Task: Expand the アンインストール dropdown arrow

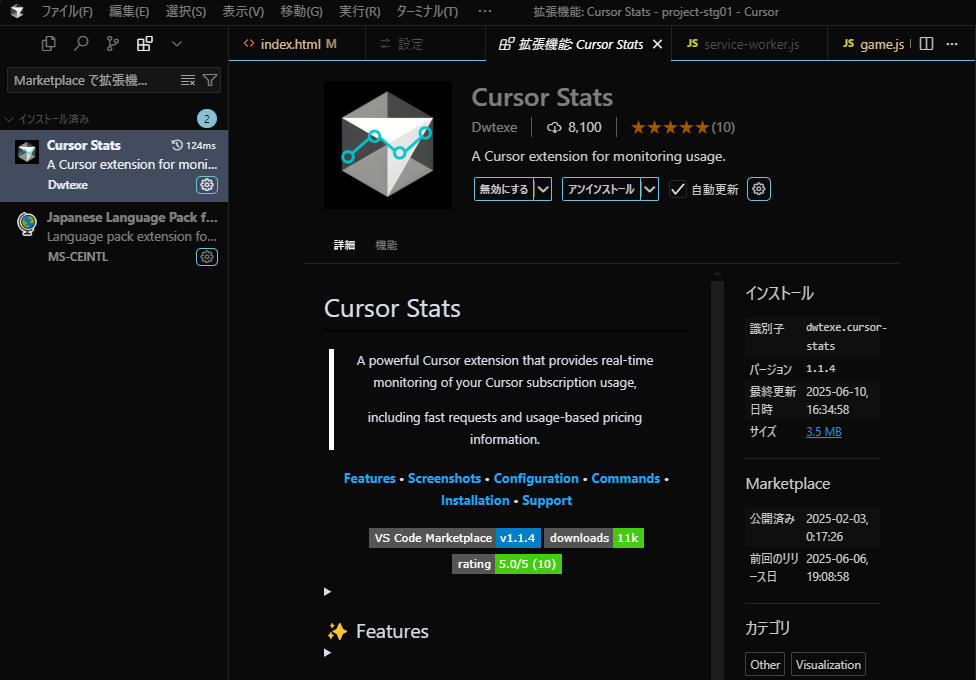Action: point(650,189)
